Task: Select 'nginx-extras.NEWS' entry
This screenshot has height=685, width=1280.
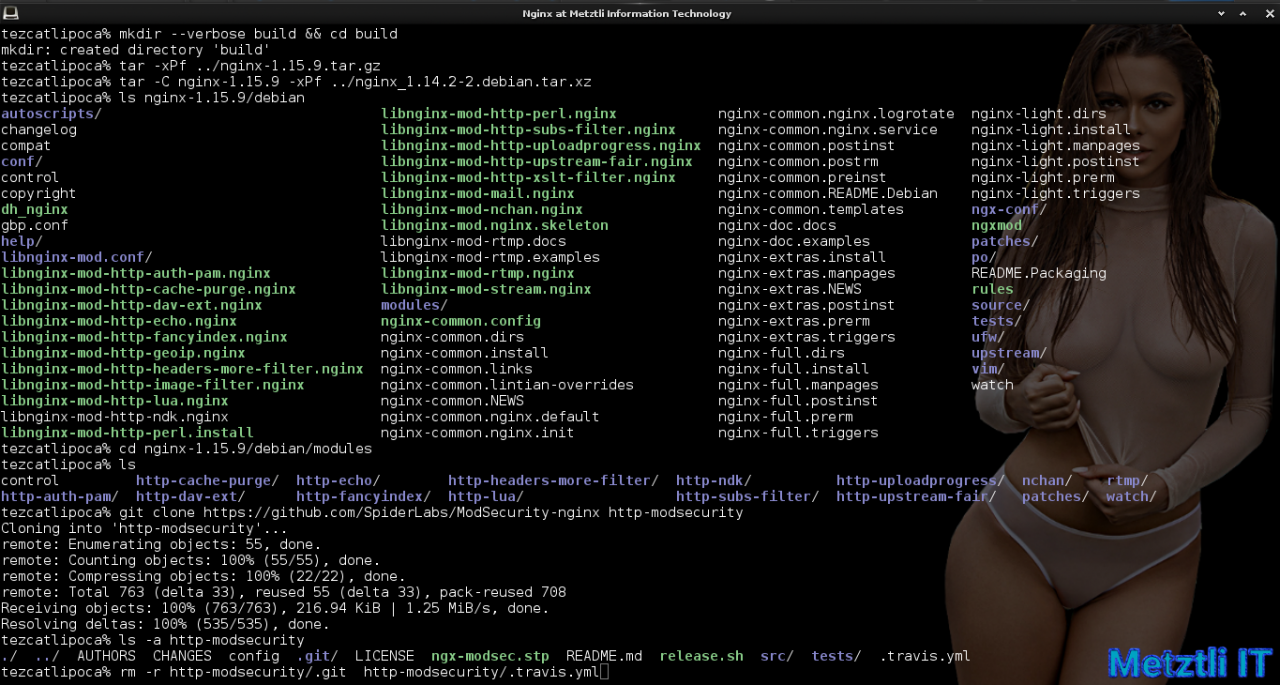Action: 790,289
